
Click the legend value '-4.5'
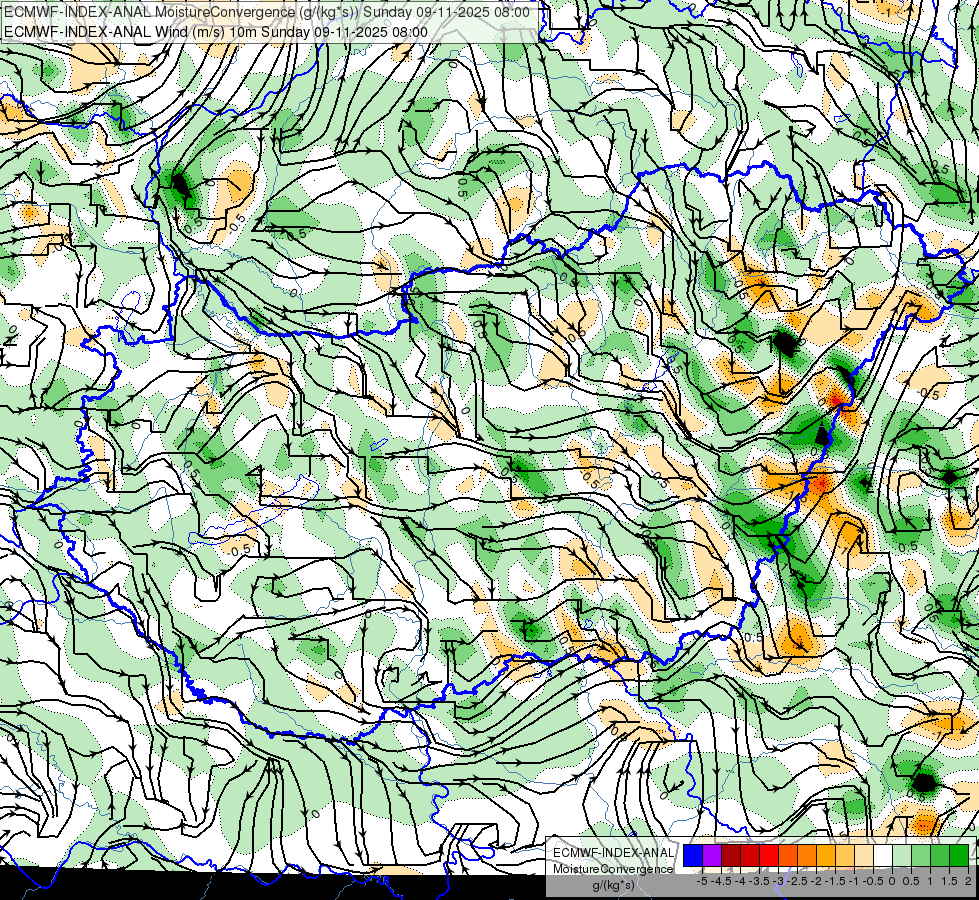point(721,881)
